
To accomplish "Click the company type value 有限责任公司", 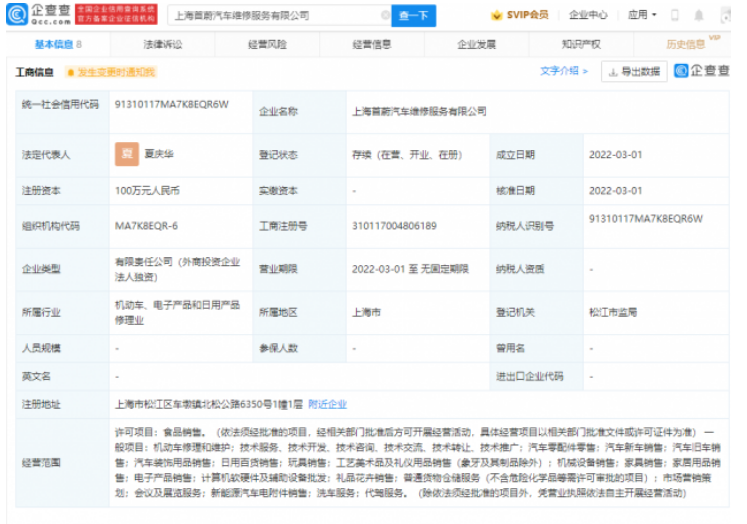I will (177, 269).
